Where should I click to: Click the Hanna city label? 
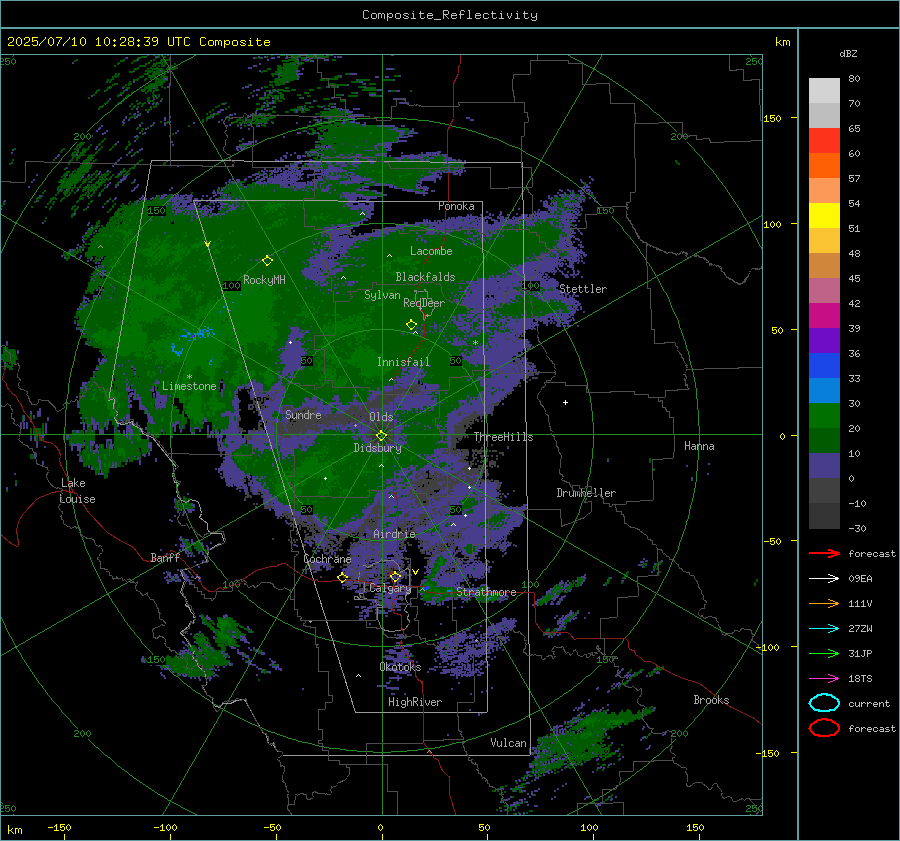click(699, 446)
